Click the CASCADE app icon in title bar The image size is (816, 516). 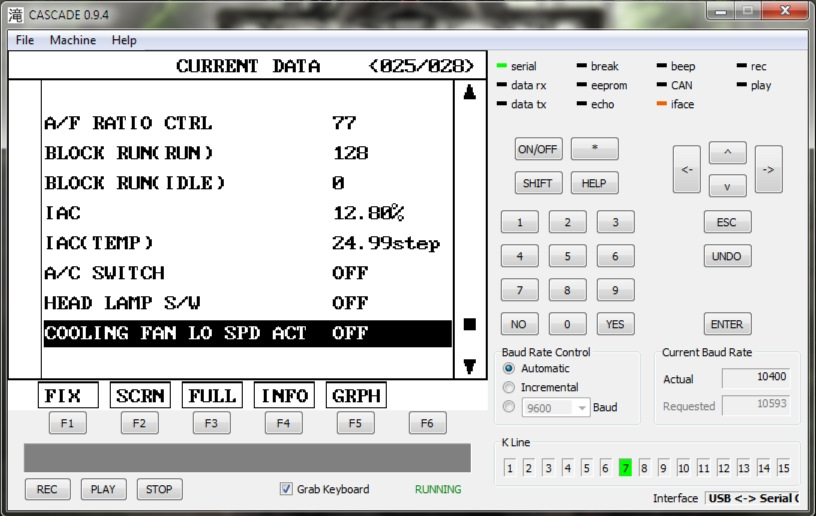pos(15,15)
